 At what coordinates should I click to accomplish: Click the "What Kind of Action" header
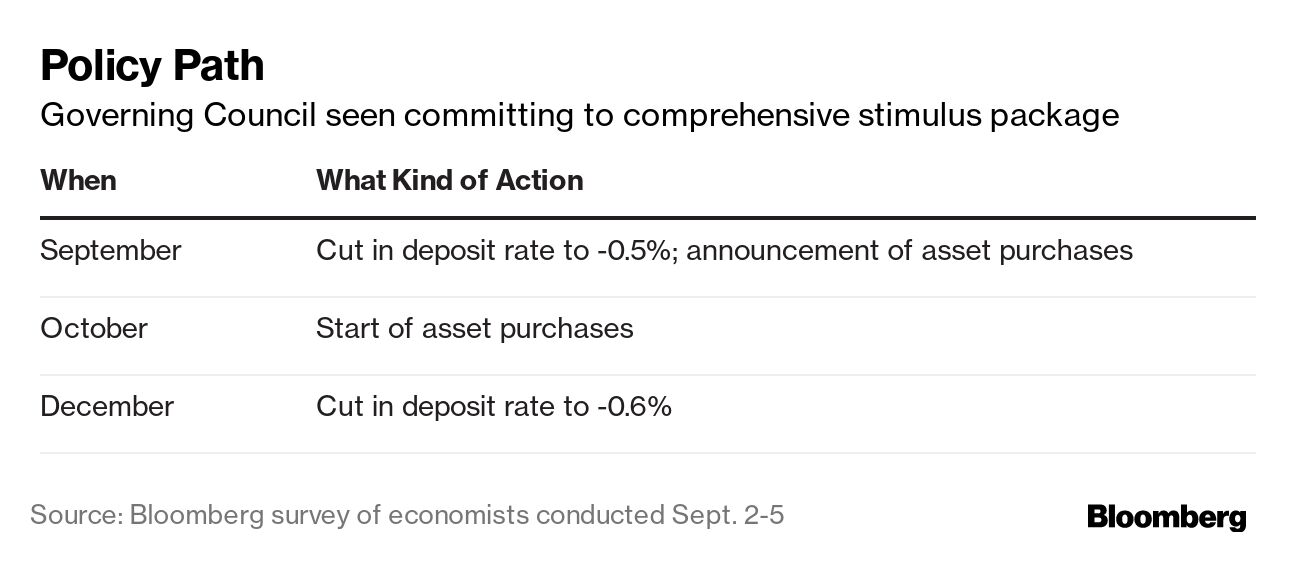coord(449,180)
